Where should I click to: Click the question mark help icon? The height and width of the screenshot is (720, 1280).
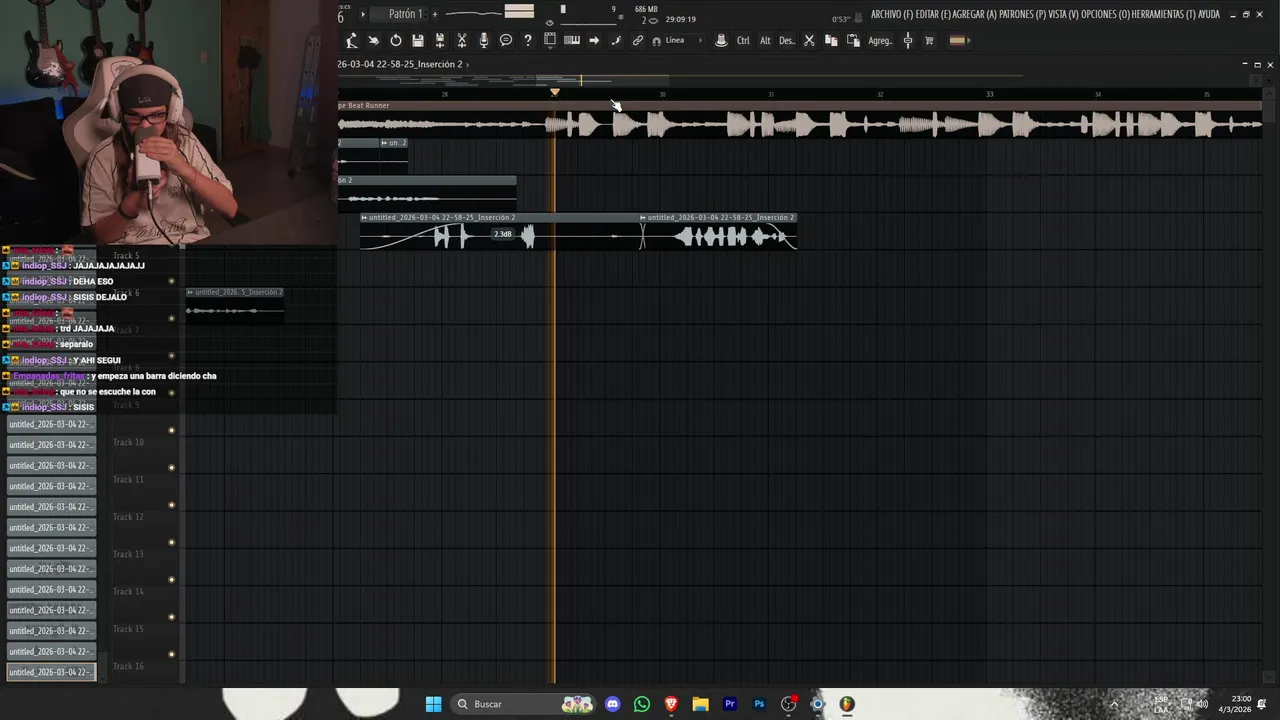tap(528, 41)
